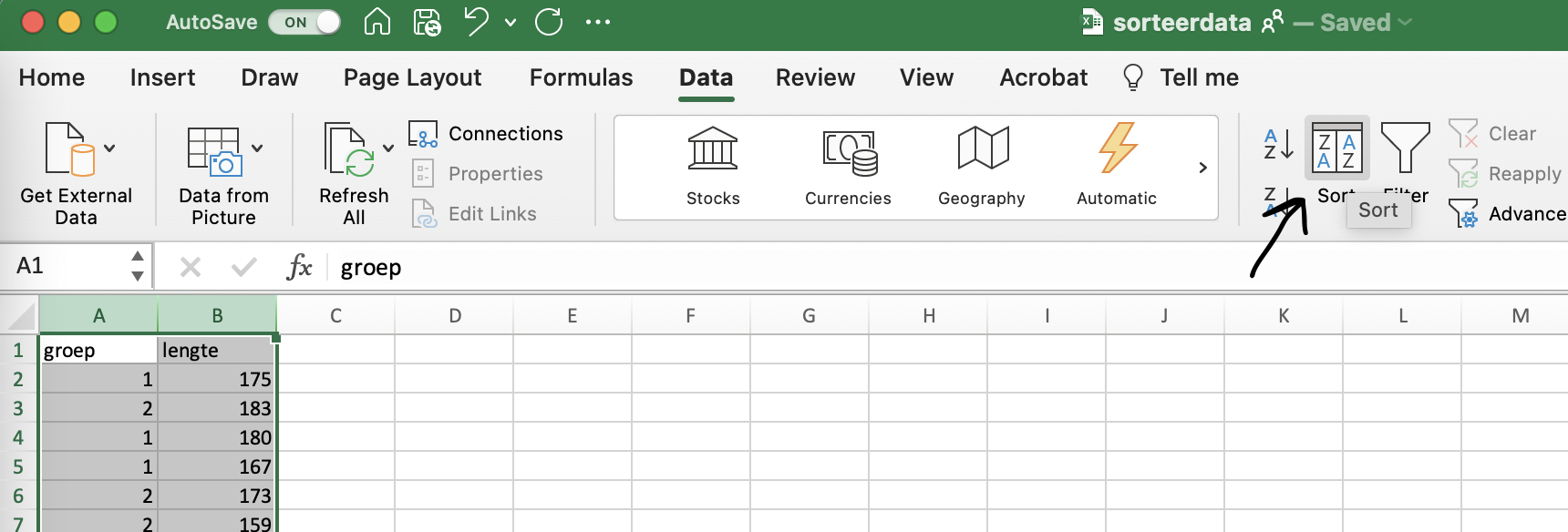Select column C header

click(x=335, y=316)
